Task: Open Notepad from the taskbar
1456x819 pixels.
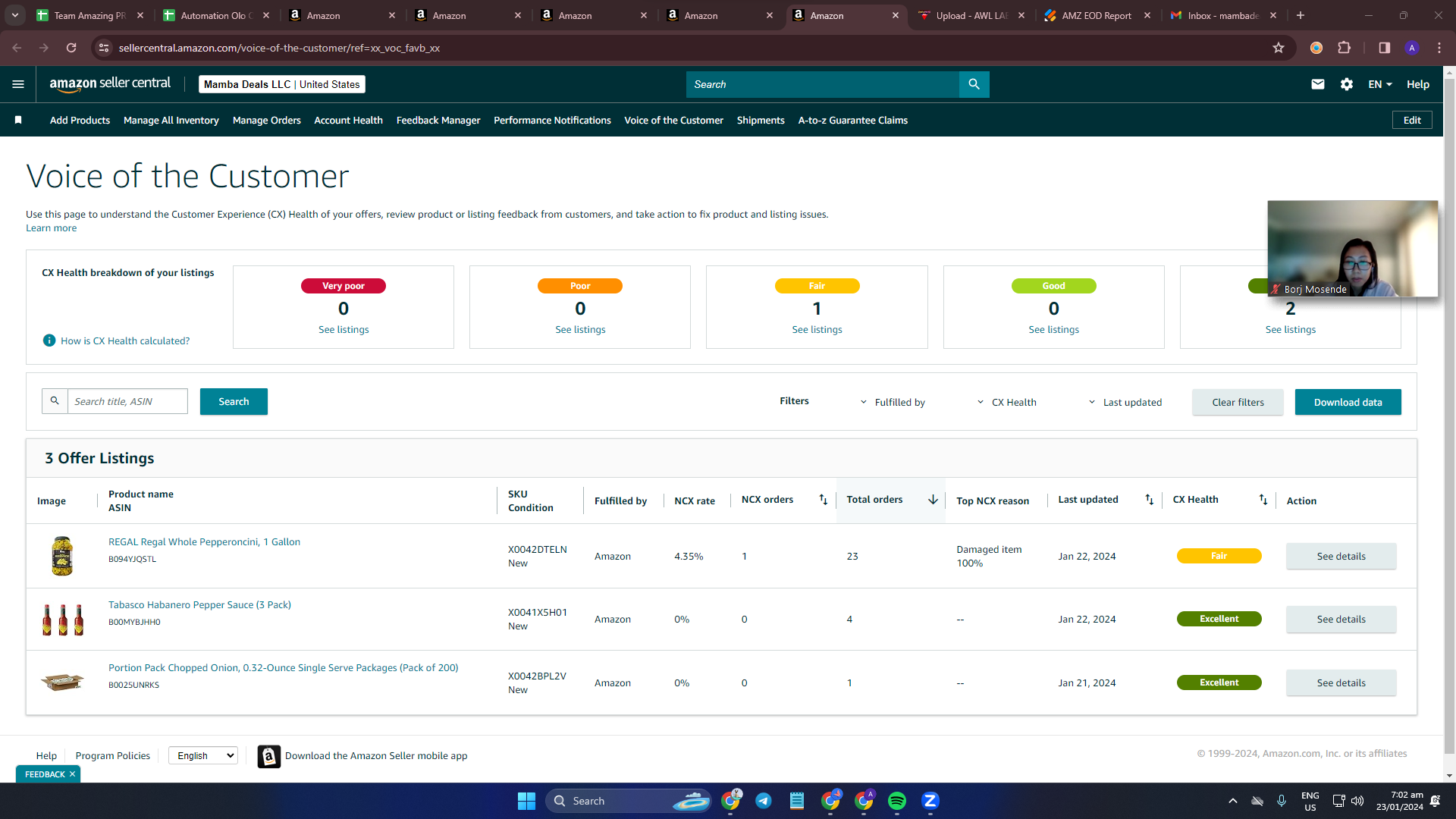Action: click(797, 801)
